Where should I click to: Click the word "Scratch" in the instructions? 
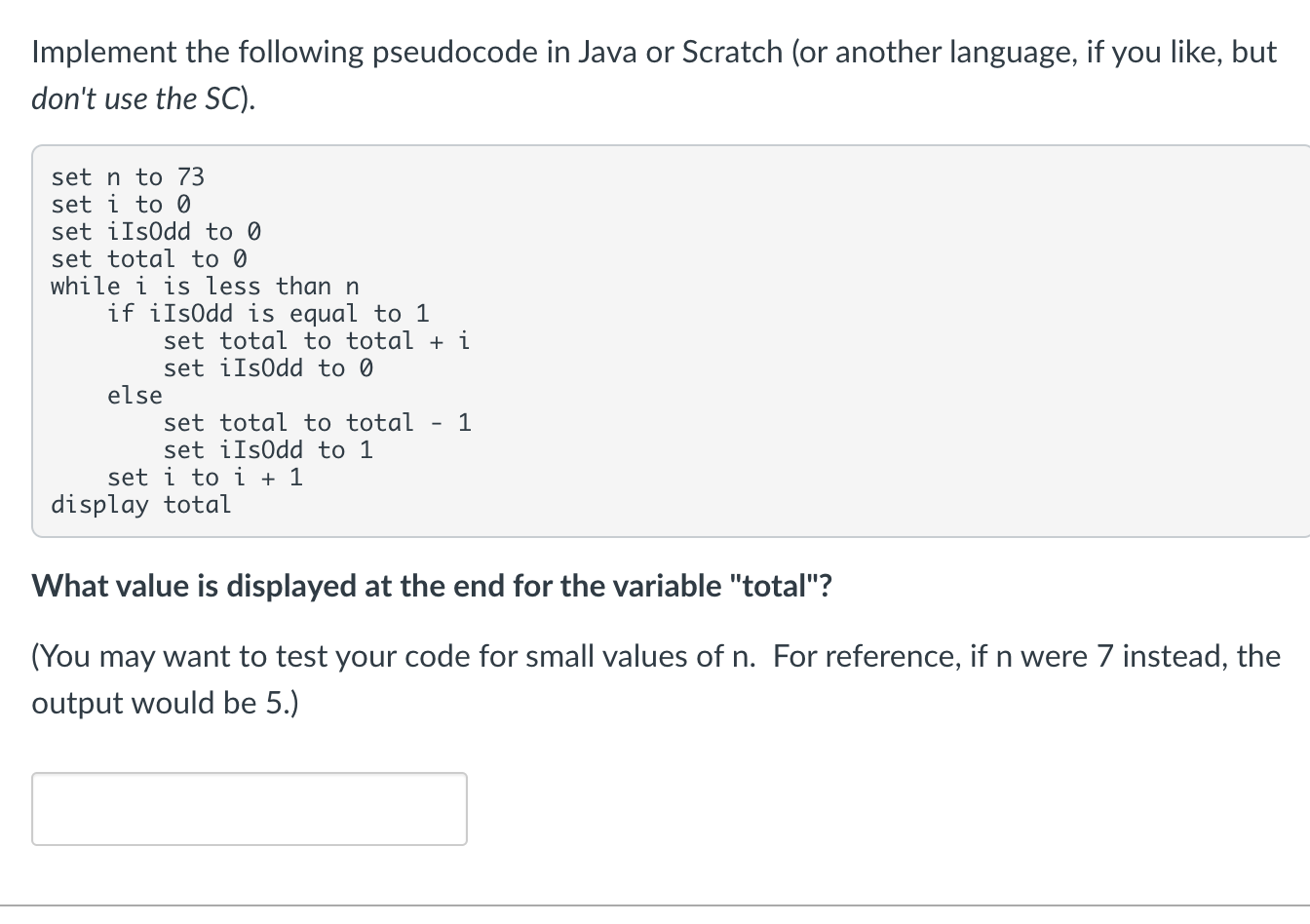[731, 52]
